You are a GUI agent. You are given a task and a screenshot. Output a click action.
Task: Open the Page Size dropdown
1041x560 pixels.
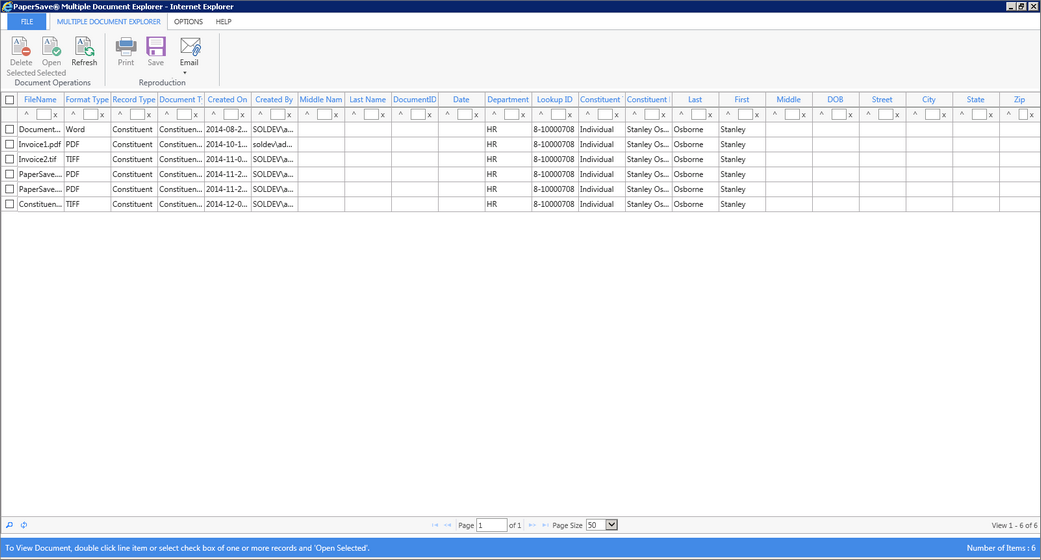[x=611, y=525]
